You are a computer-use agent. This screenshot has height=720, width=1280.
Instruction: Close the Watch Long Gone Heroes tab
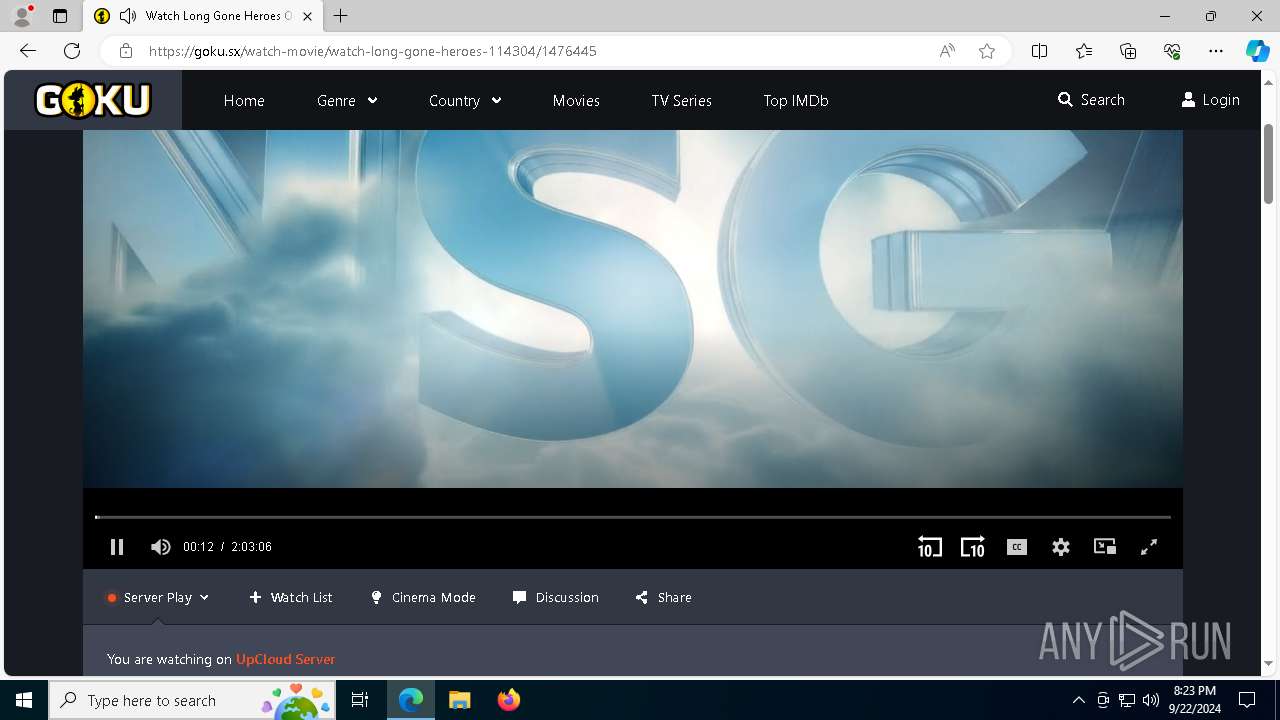tap(307, 16)
